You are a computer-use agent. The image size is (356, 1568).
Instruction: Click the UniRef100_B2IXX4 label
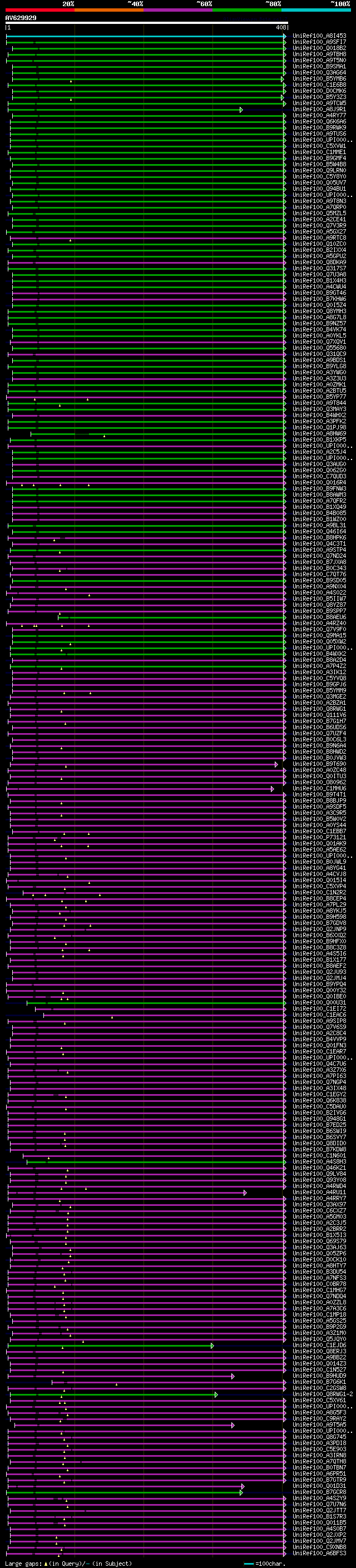pyautogui.click(x=319, y=250)
